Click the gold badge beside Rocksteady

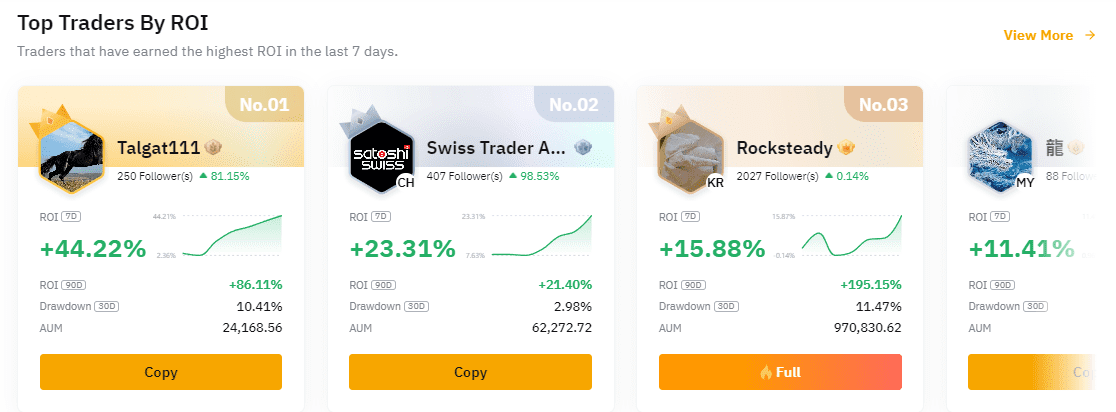coord(846,148)
